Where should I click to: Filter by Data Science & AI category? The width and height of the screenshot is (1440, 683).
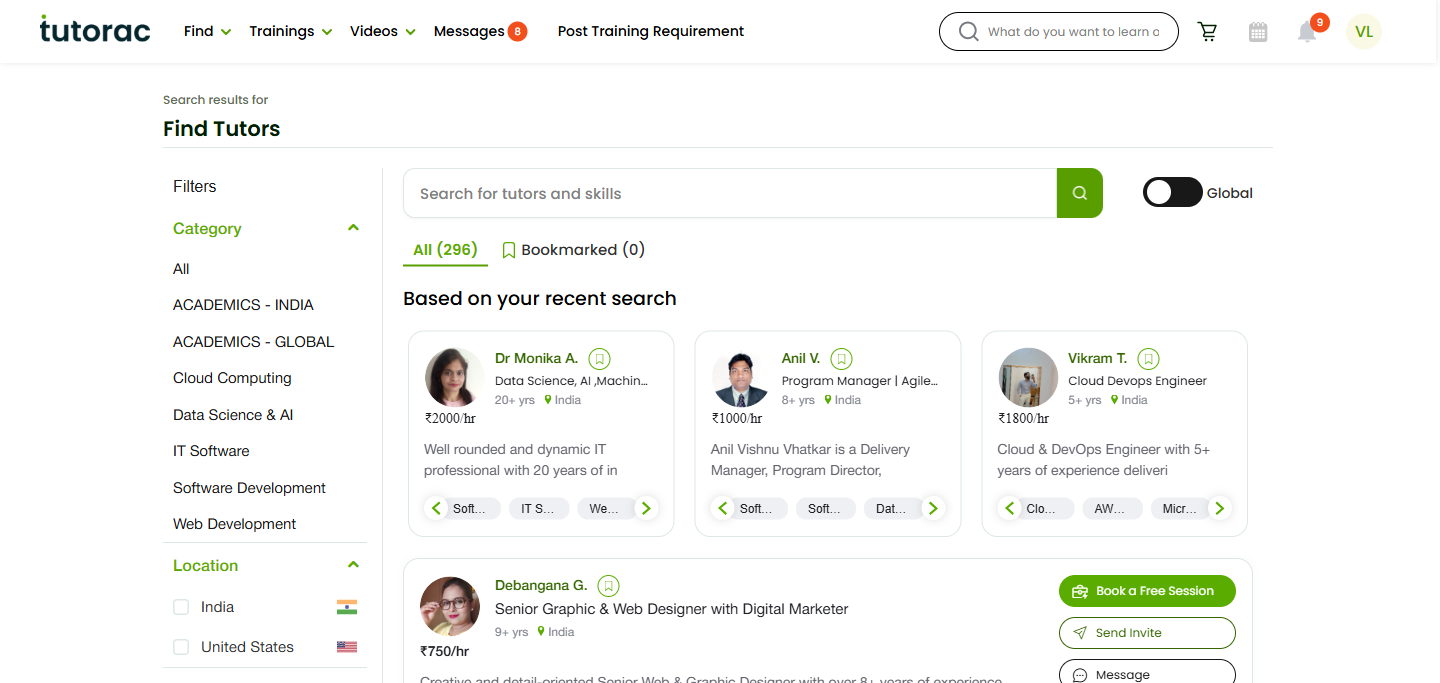[x=233, y=414]
